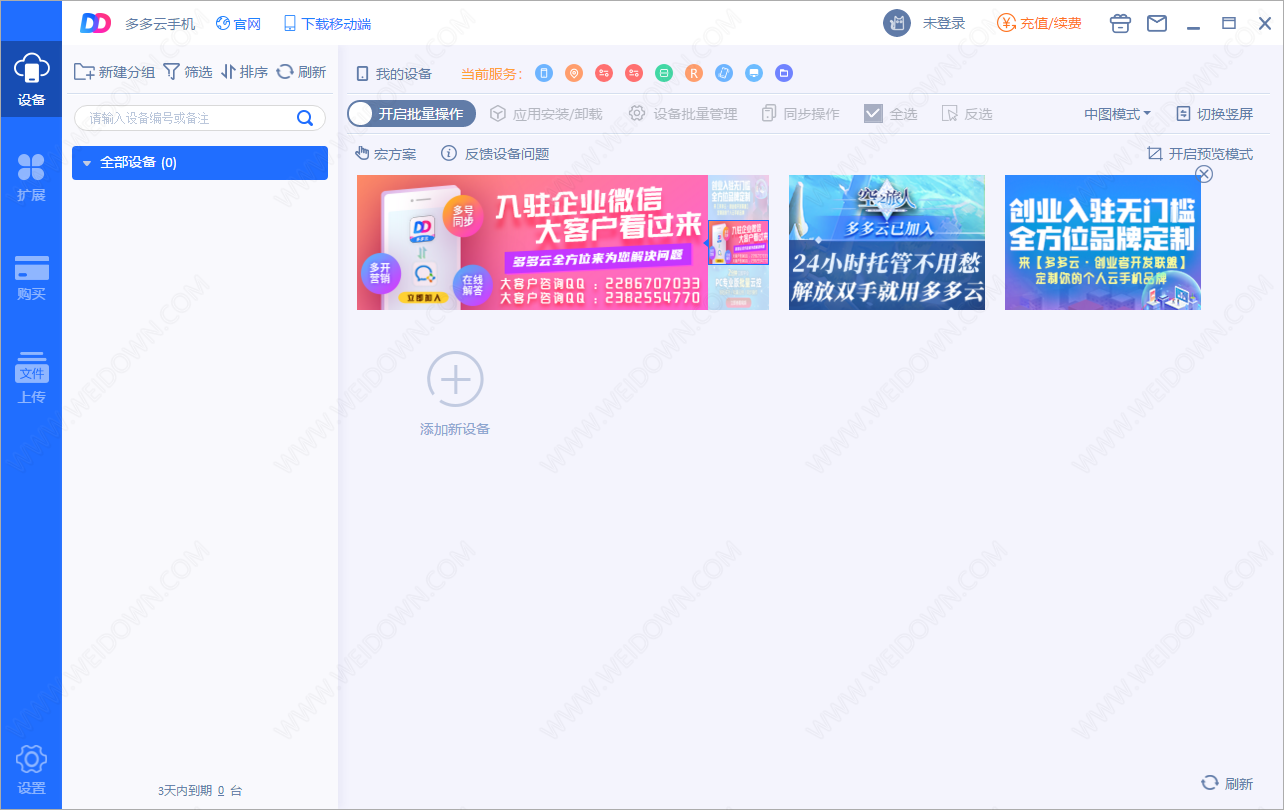Image resolution: width=1284 pixels, height=810 pixels.
Task: Click 切换竖屏 to switch orientation
Action: click(x=1214, y=114)
